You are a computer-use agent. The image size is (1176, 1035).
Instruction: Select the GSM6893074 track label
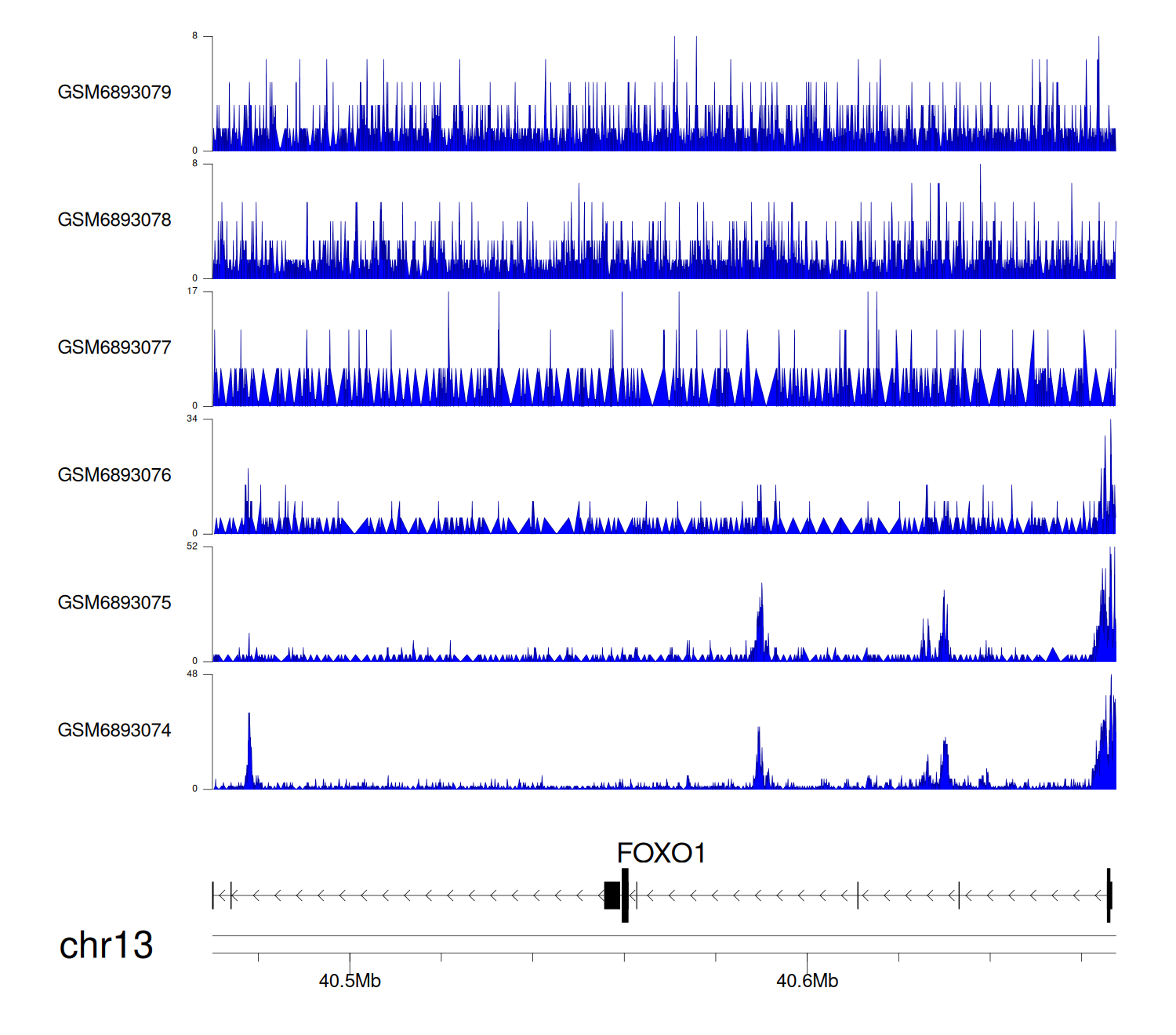[114, 731]
